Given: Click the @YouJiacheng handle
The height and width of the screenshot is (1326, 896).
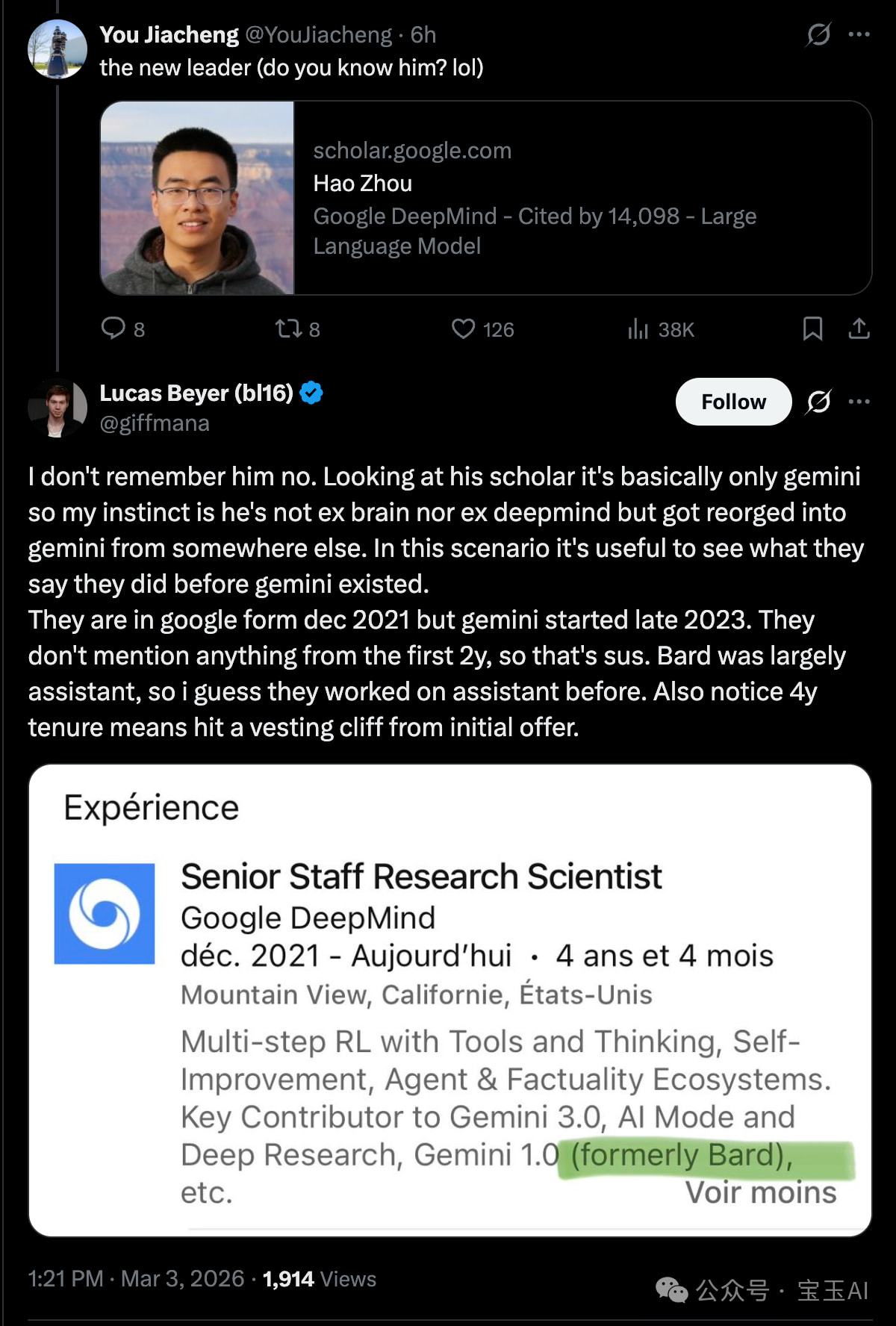Looking at the screenshot, I should coord(318,34).
